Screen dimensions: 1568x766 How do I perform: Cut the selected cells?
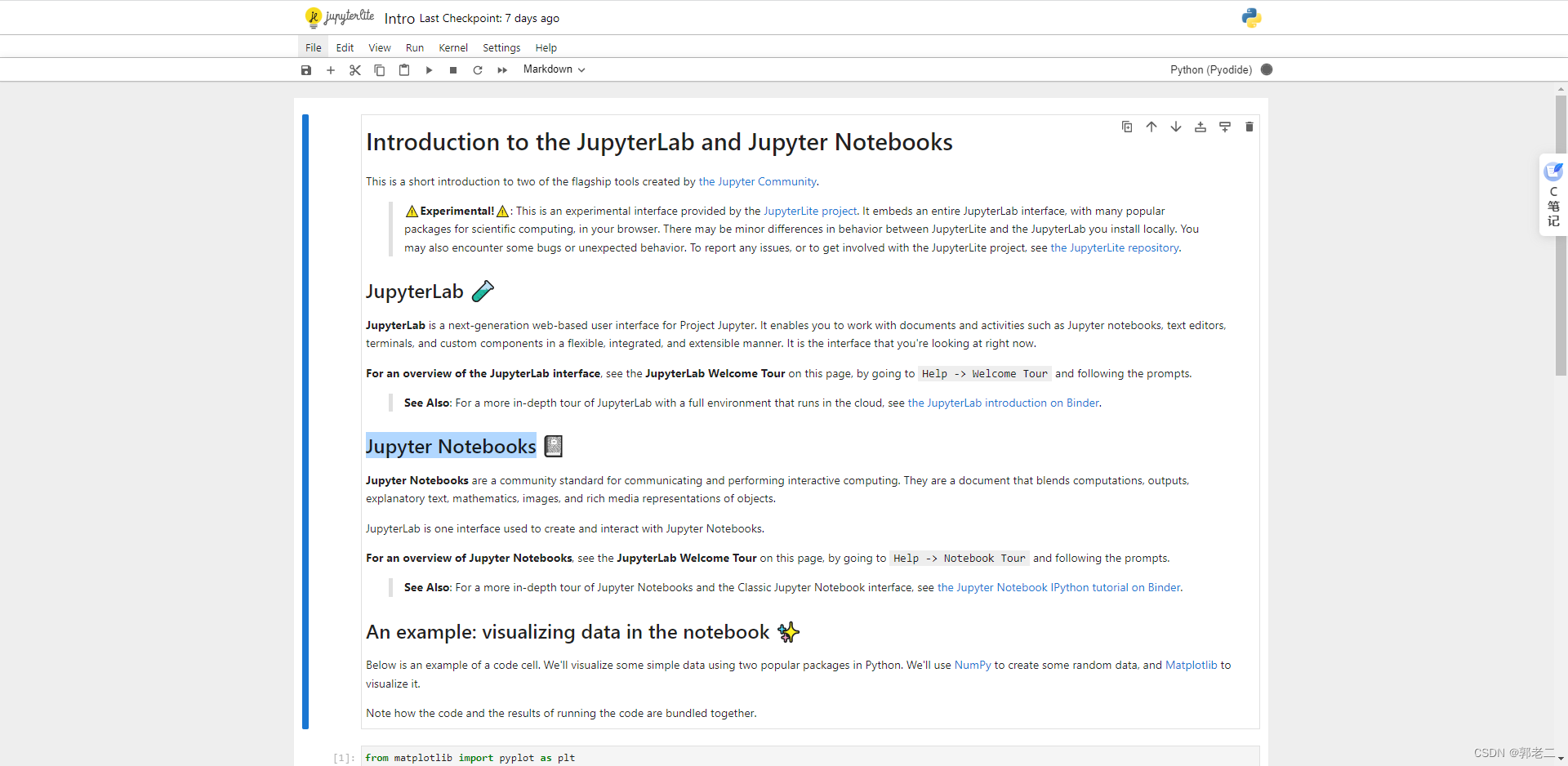point(355,70)
